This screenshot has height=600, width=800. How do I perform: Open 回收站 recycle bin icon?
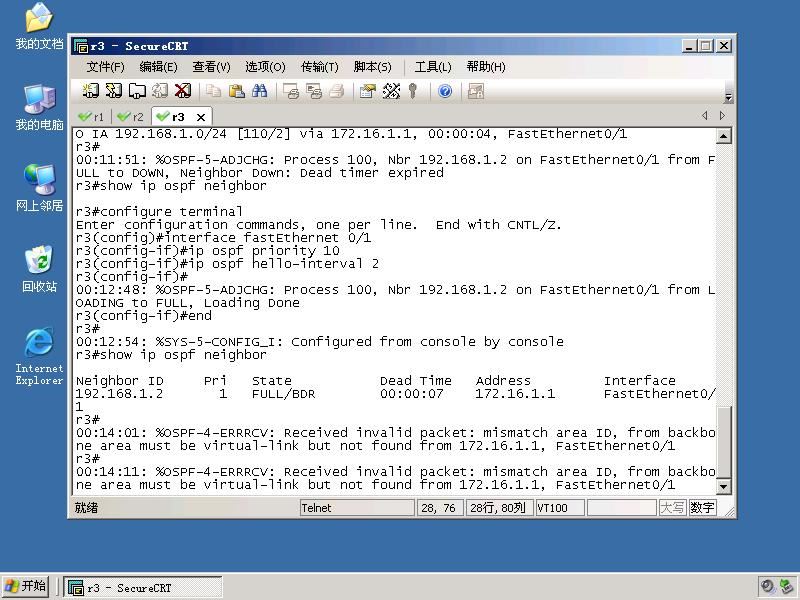39,269
